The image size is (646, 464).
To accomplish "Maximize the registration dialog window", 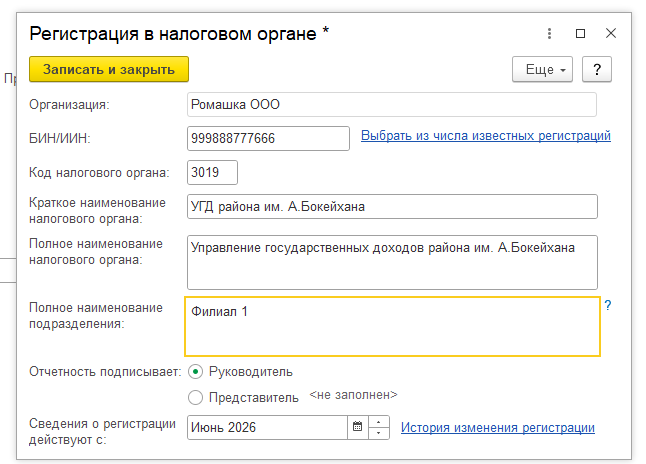I will tap(580, 33).
